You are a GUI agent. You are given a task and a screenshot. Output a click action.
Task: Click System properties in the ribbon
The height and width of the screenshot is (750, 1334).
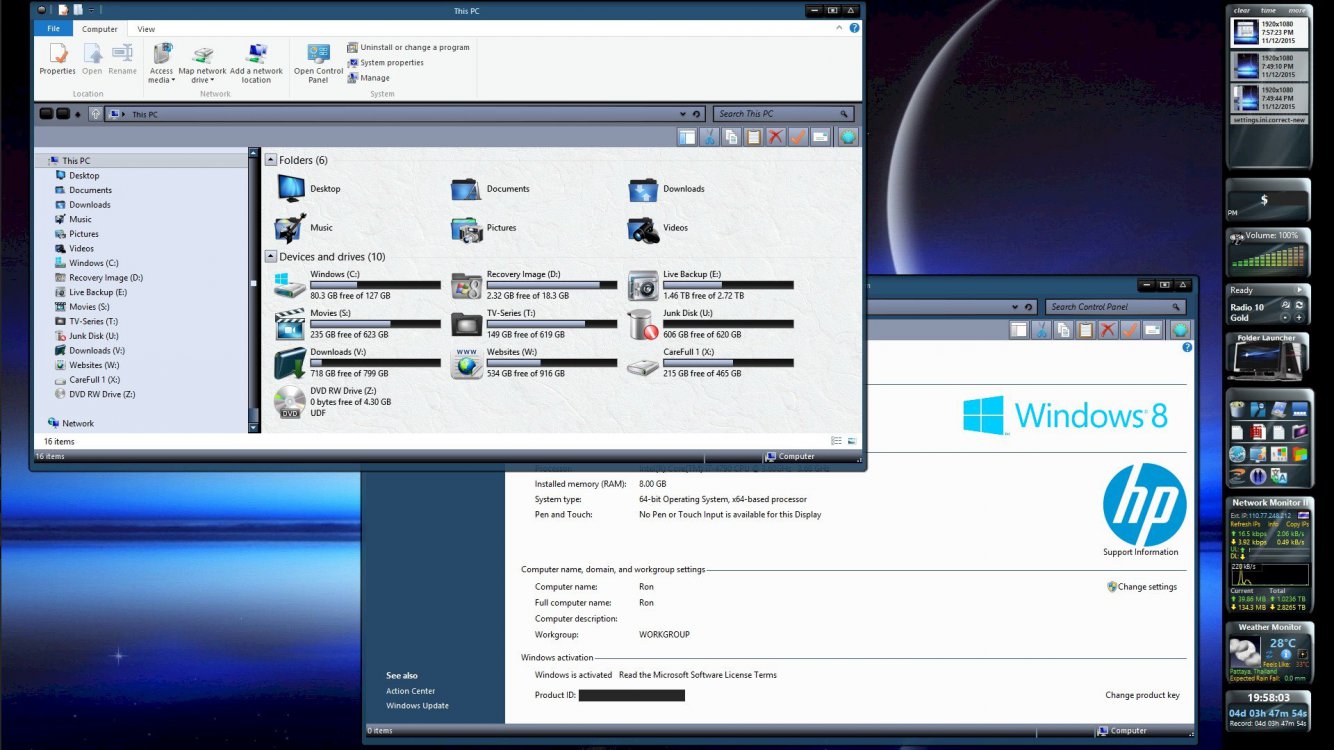click(385, 62)
